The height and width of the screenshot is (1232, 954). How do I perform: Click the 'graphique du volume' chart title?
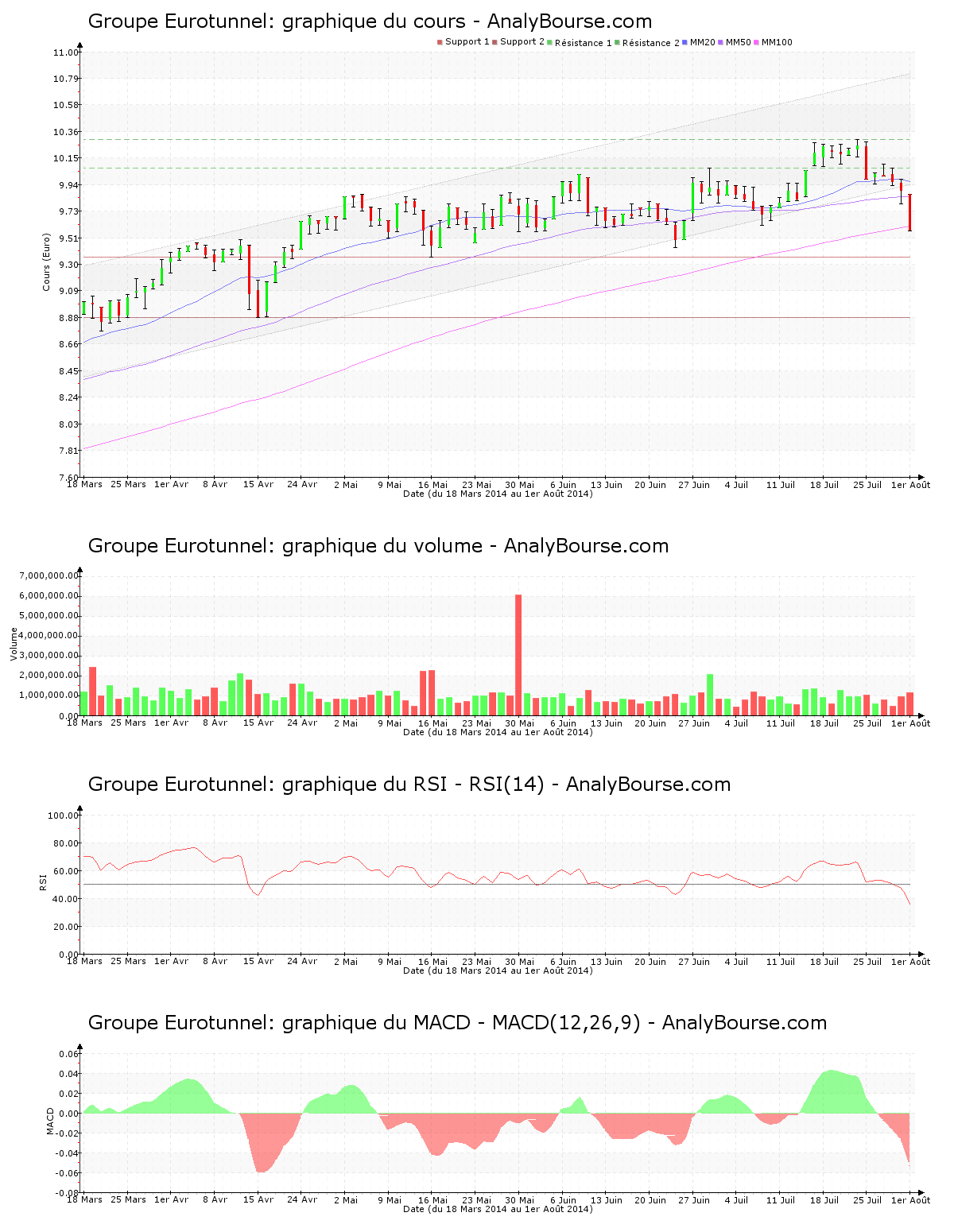tap(378, 546)
